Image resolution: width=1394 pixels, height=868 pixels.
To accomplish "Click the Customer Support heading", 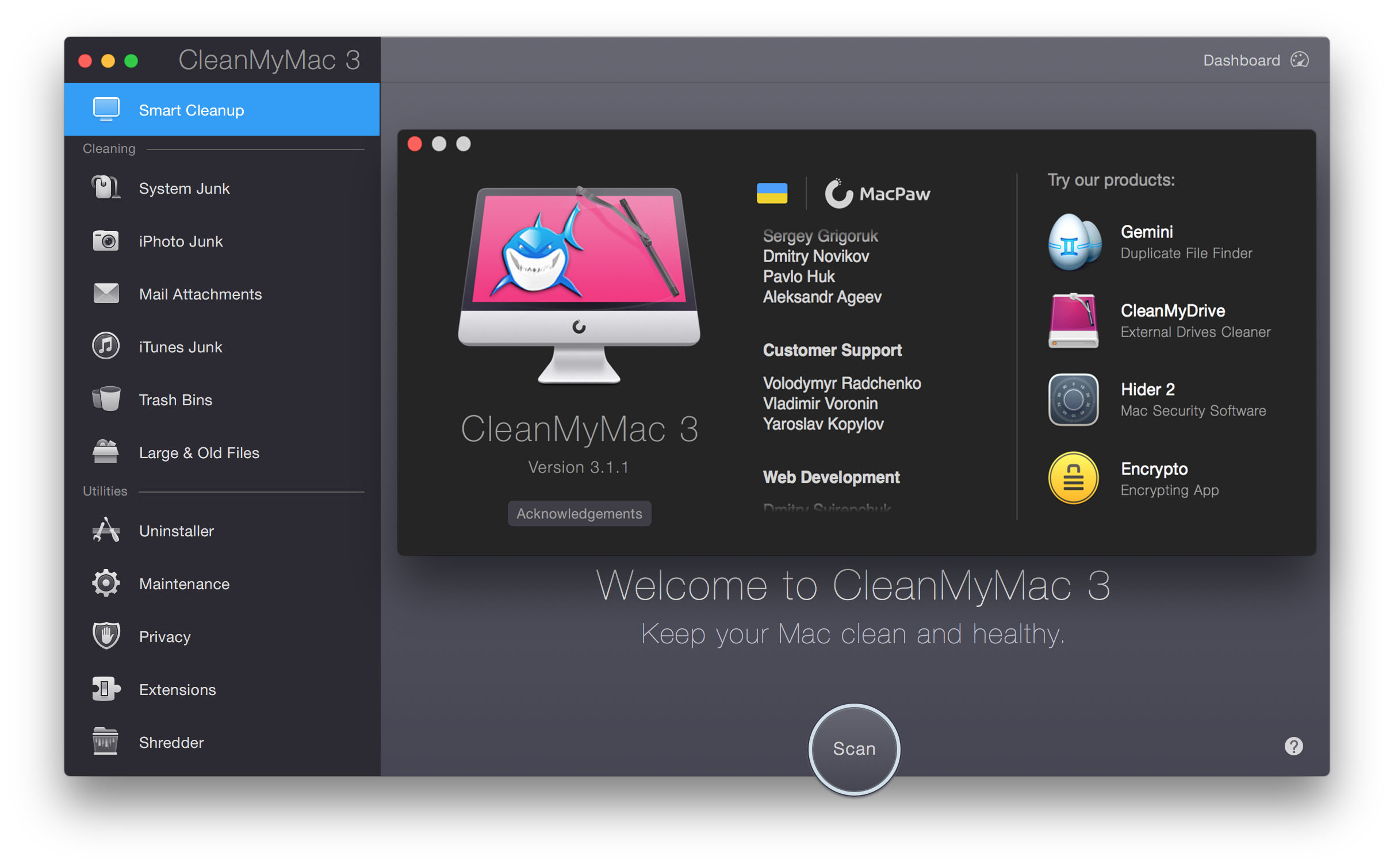I will click(x=832, y=350).
